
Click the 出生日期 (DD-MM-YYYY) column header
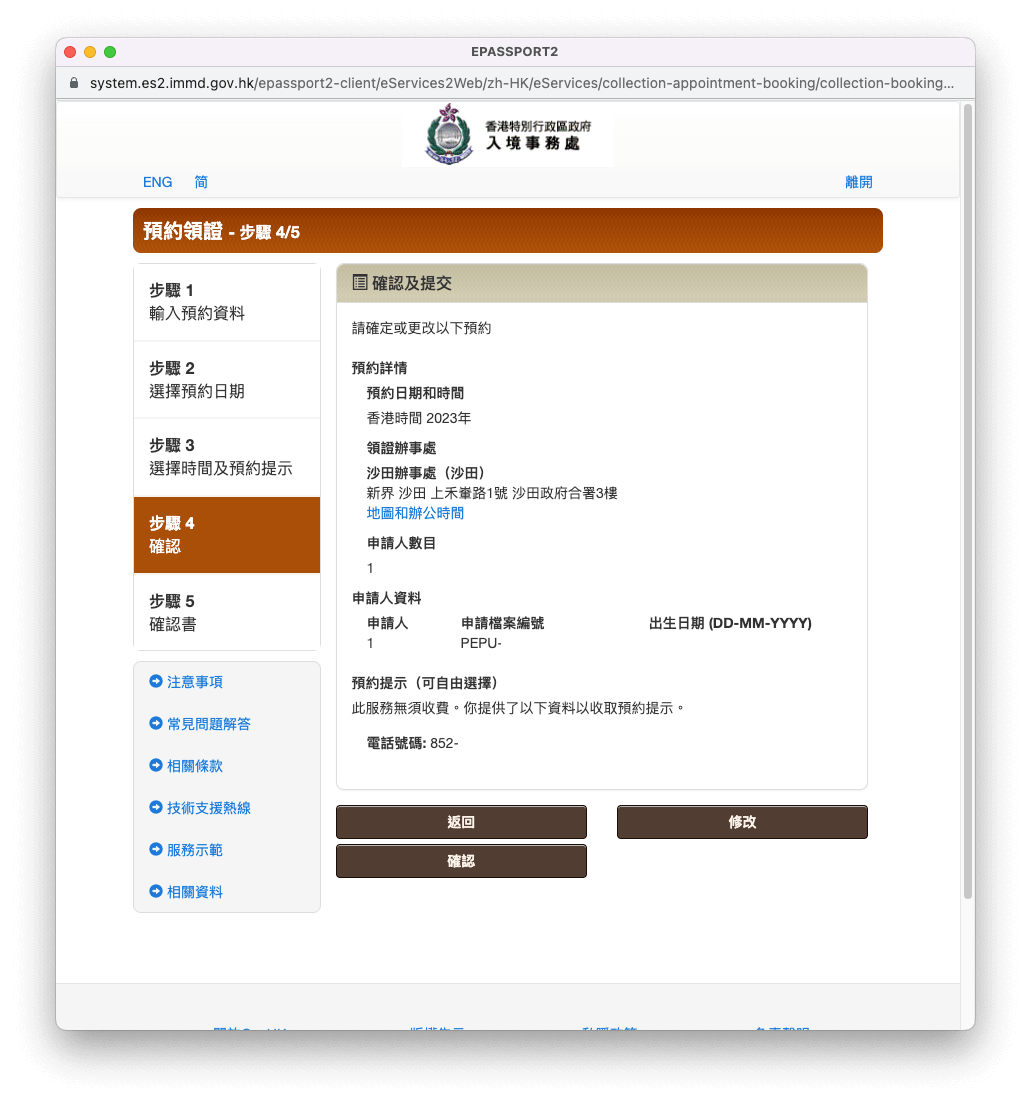point(730,623)
